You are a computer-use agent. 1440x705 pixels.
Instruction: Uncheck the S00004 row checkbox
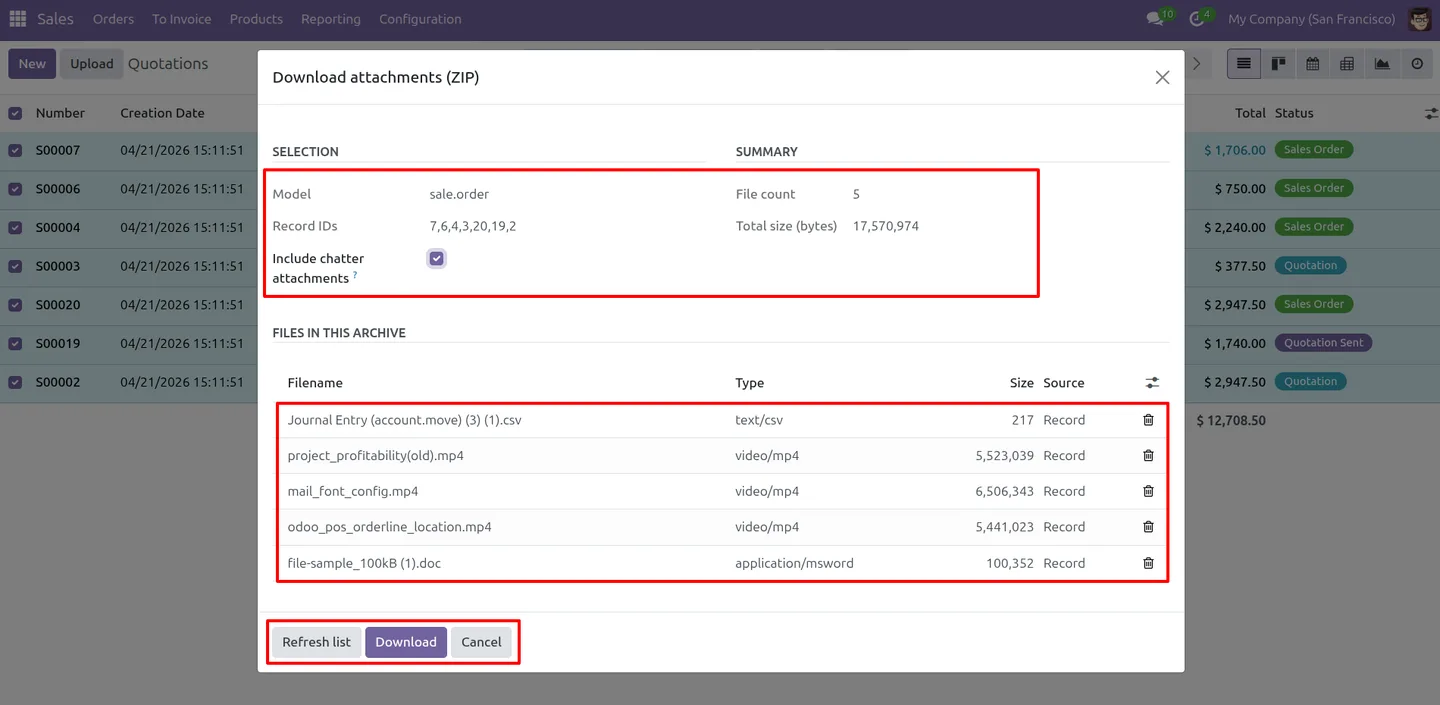click(15, 228)
